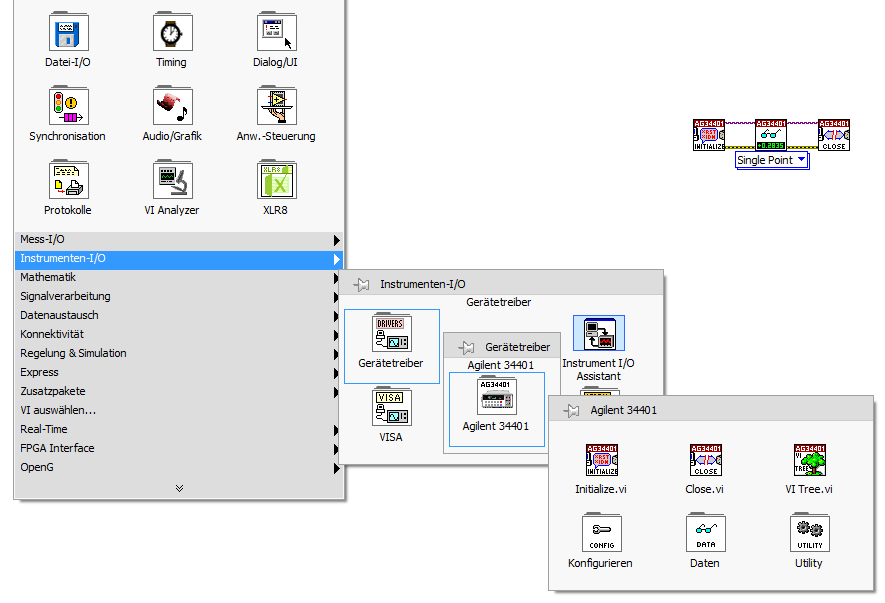Open the Anw.-Steuerung palette
885x603 pixels.
[276, 106]
